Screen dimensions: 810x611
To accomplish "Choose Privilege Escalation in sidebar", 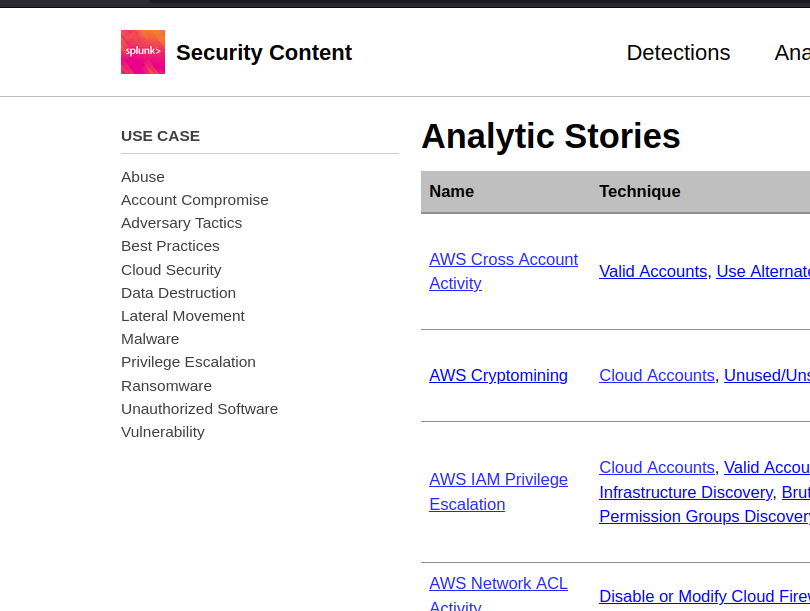I will 188,362.
